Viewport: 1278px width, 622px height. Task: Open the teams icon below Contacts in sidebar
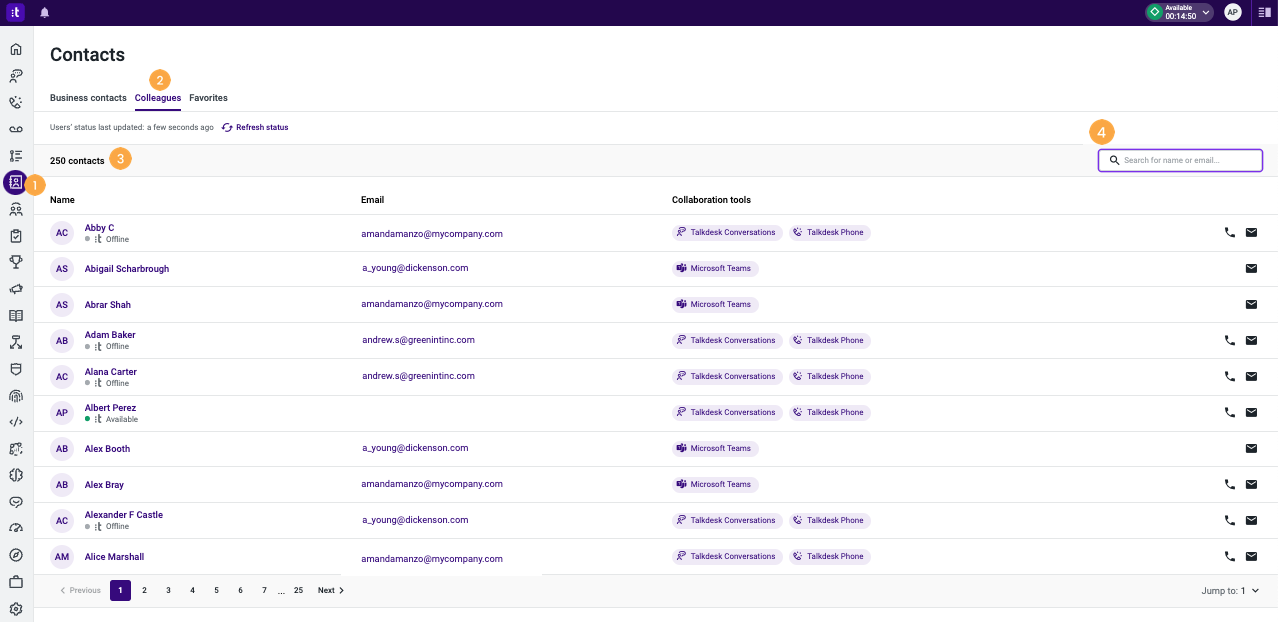15,209
